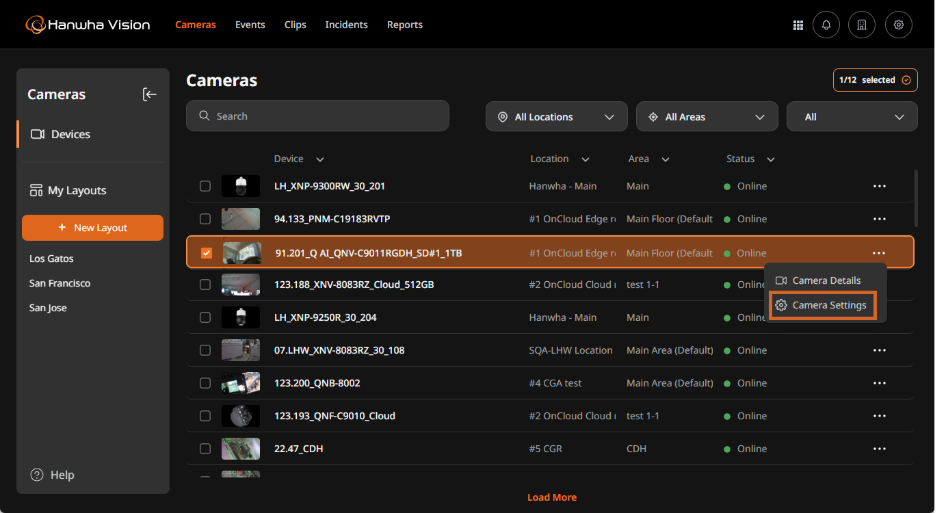Uncheck the 91.201_Q AI_QNV-C9011RGDH camera checkbox
Image resolution: width=936 pixels, height=513 pixels.
click(x=206, y=253)
